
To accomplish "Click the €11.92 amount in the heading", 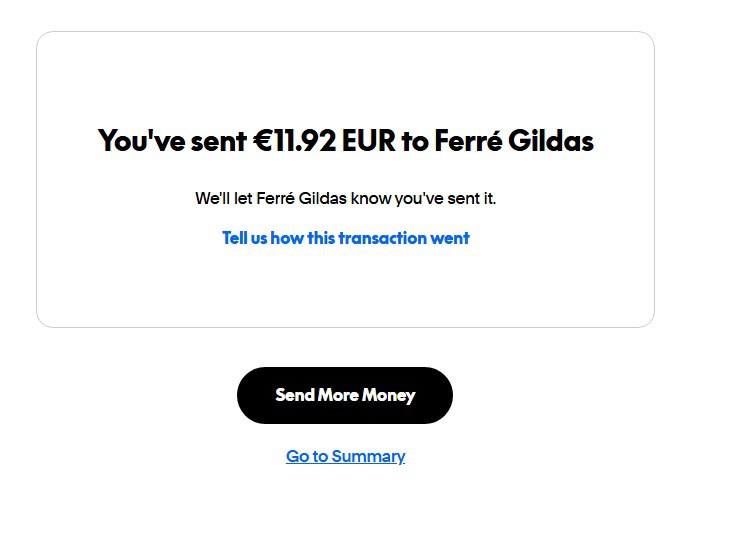I will 293,141.
